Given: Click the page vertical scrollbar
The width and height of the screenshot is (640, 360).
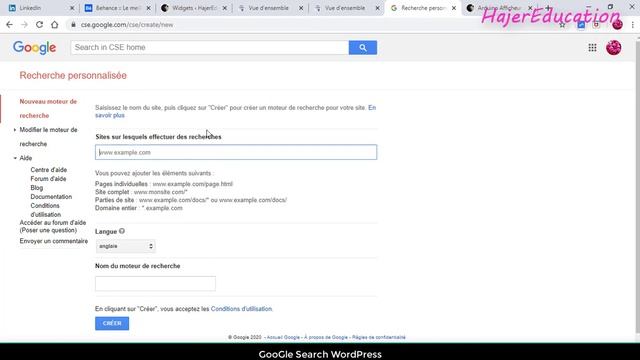Looking at the screenshot, I should click(x=638, y=188).
